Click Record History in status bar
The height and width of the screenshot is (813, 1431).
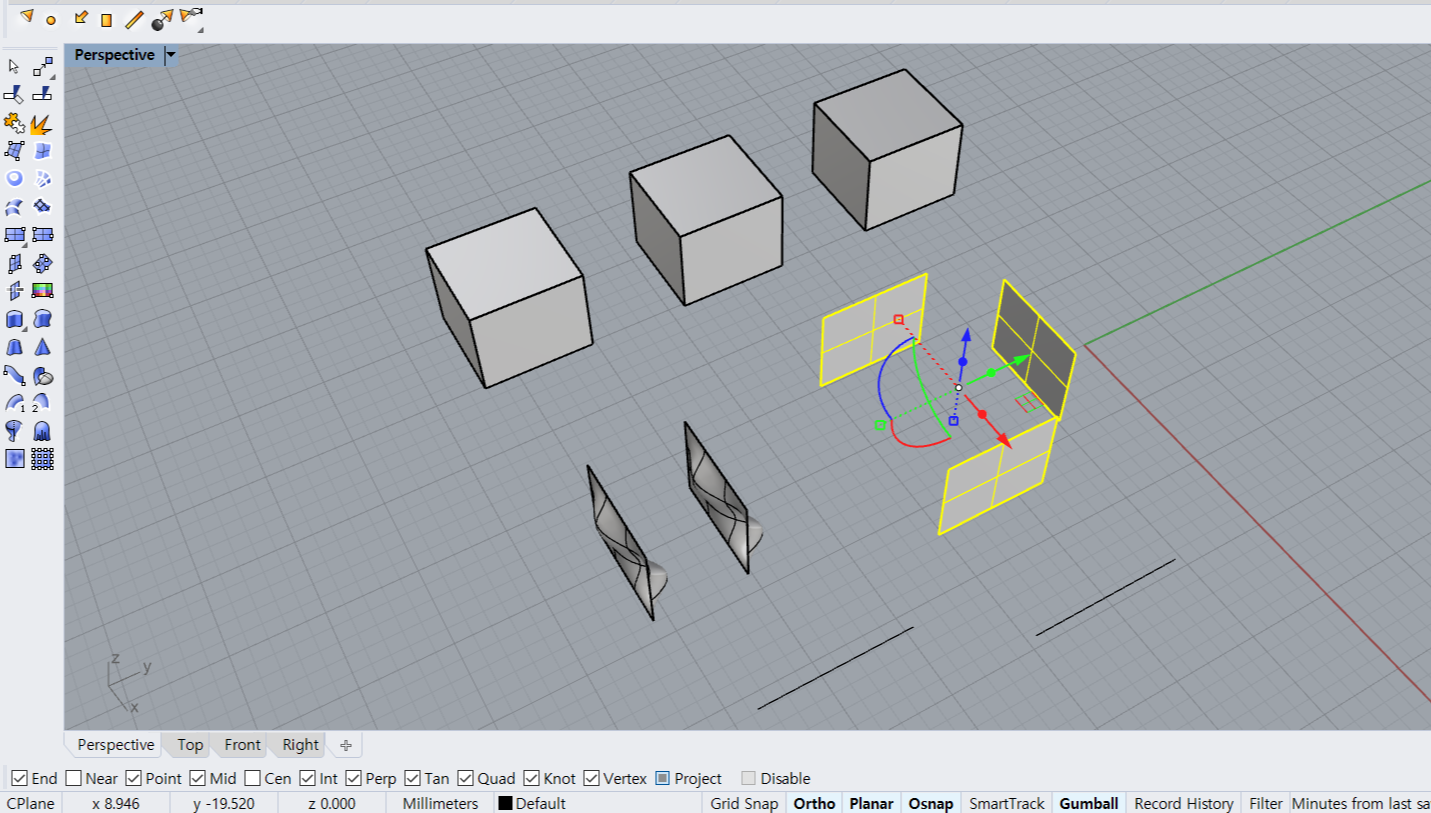[x=1184, y=803]
